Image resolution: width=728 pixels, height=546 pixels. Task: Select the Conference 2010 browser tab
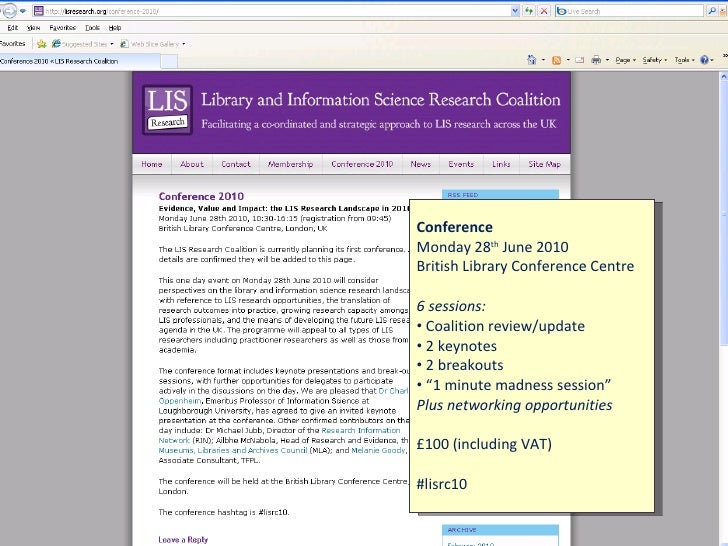click(x=80, y=61)
